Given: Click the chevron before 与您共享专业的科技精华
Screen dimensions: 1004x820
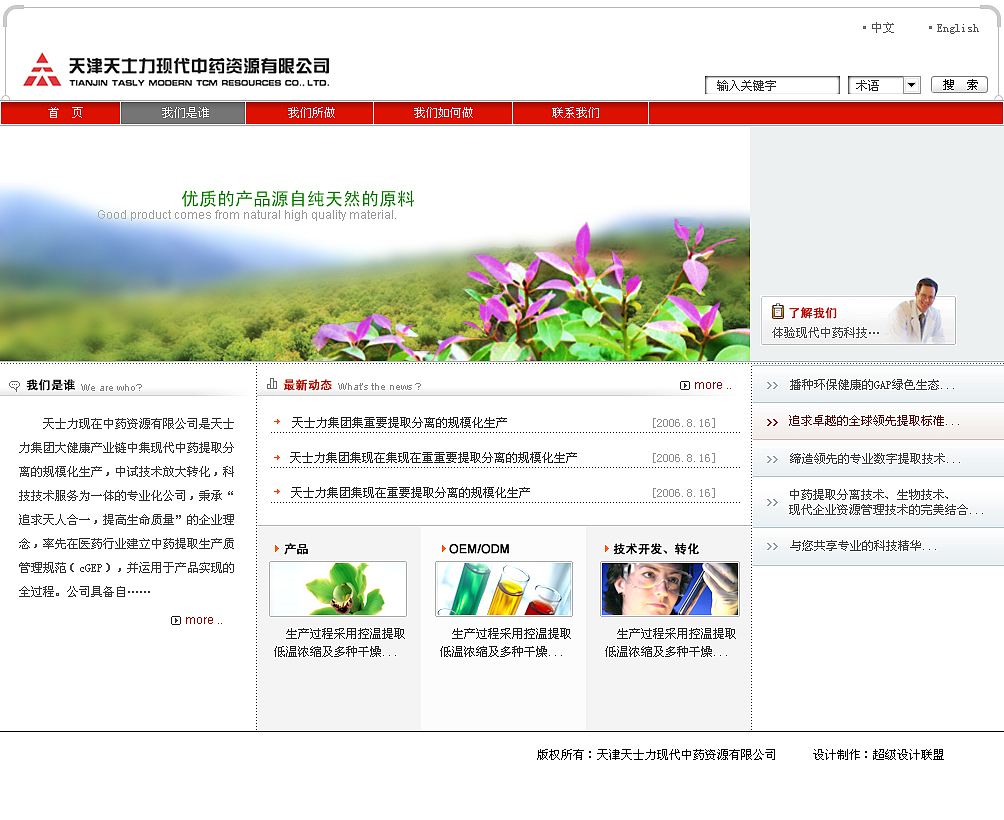Looking at the screenshot, I should coord(771,546).
